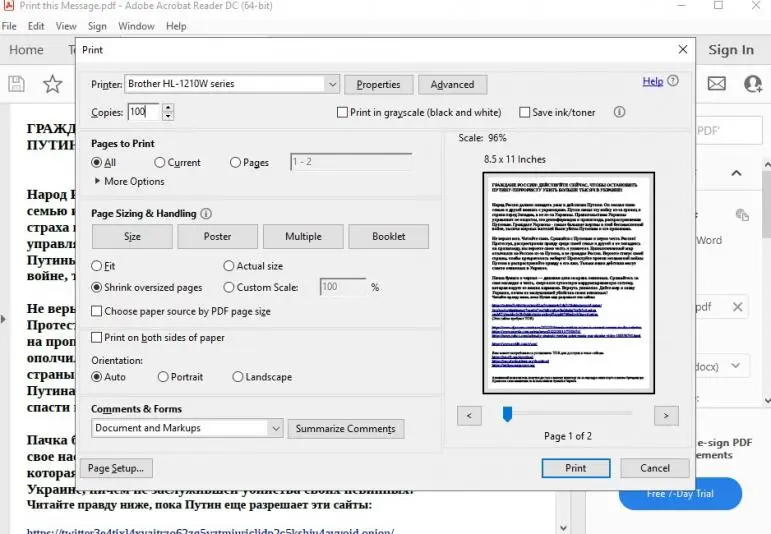Open the Window menu
Screen dimensions: 771x534
pos(136,26)
